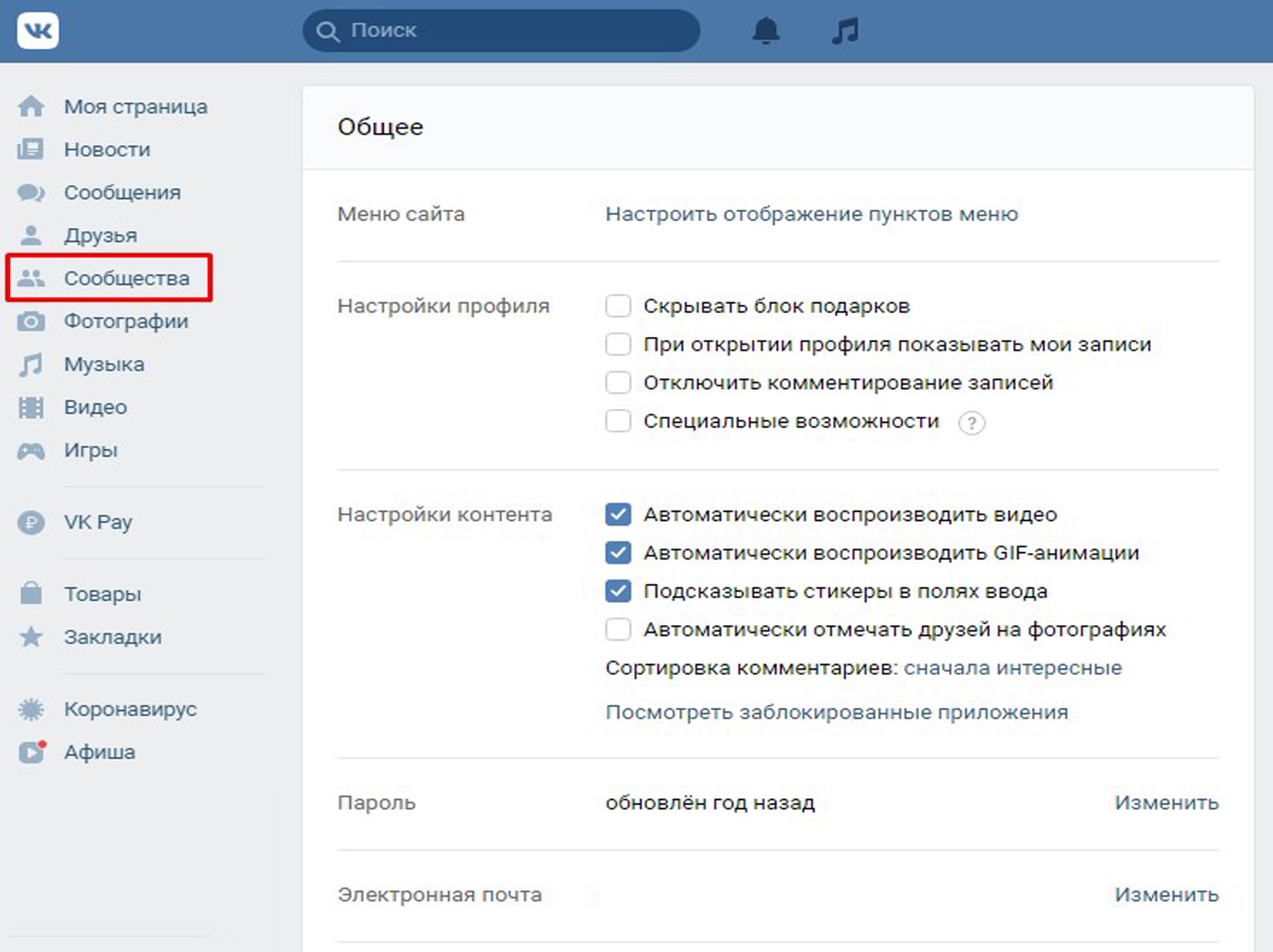
Task: Uncheck automatic GIF animation playback
Action: pyautogui.click(x=618, y=553)
